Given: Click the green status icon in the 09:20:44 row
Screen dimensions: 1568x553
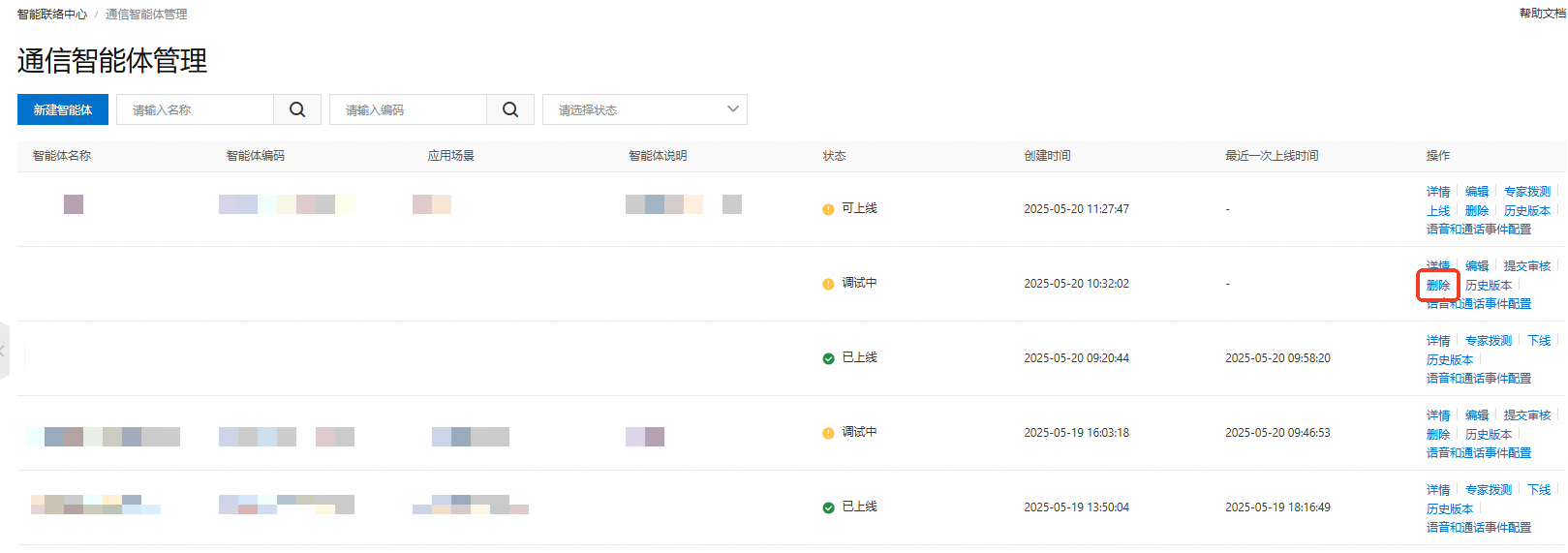Looking at the screenshot, I should [x=828, y=358].
